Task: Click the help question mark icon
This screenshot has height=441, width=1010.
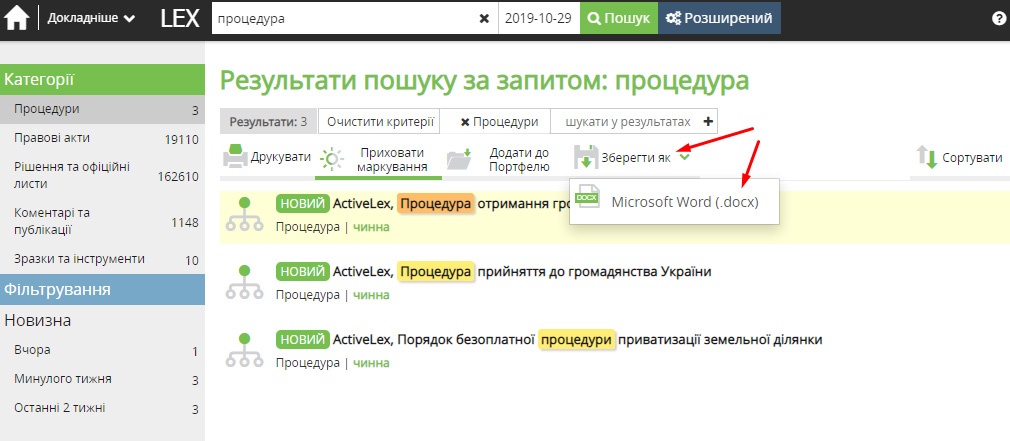Action: click(998, 19)
